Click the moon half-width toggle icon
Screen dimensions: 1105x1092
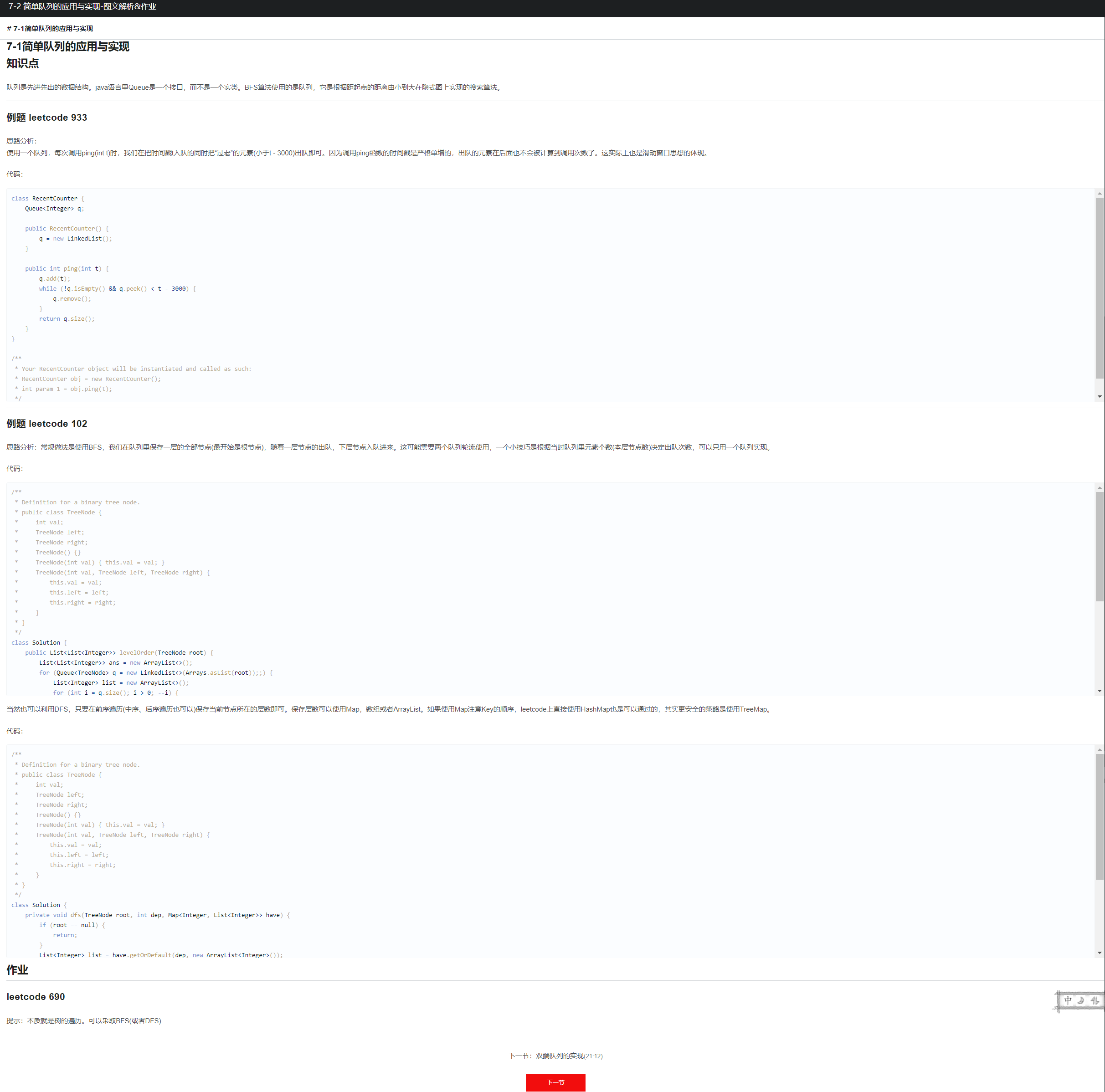(1080, 1000)
